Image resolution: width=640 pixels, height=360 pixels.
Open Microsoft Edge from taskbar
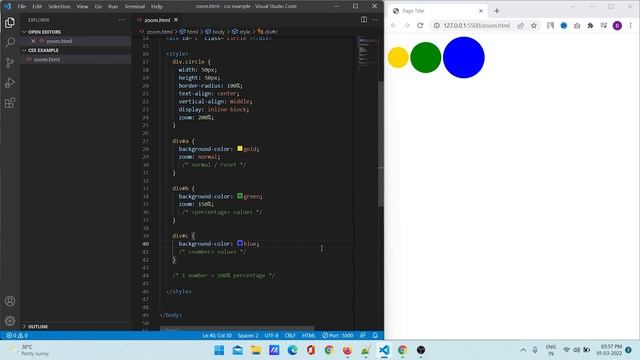293,350
